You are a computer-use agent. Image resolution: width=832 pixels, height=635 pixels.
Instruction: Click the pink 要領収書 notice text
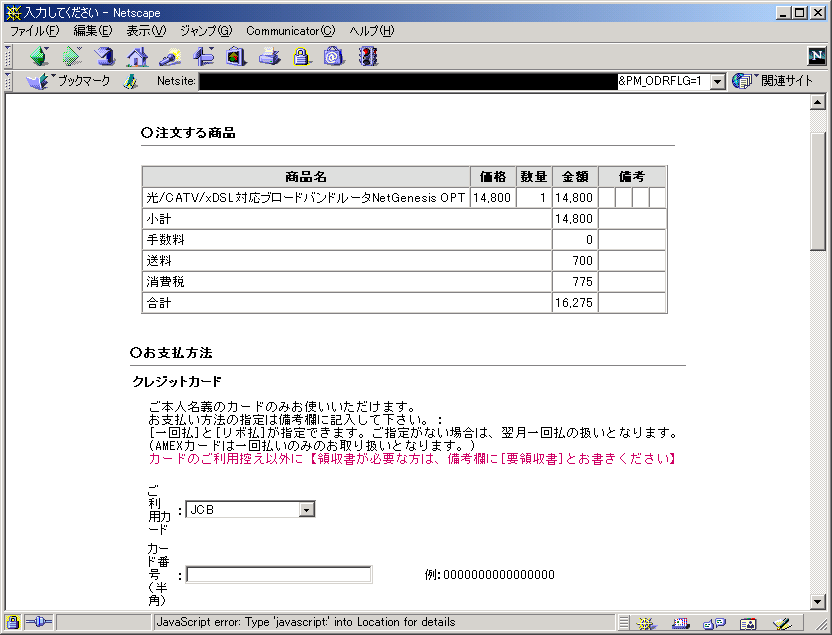[412, 458]
